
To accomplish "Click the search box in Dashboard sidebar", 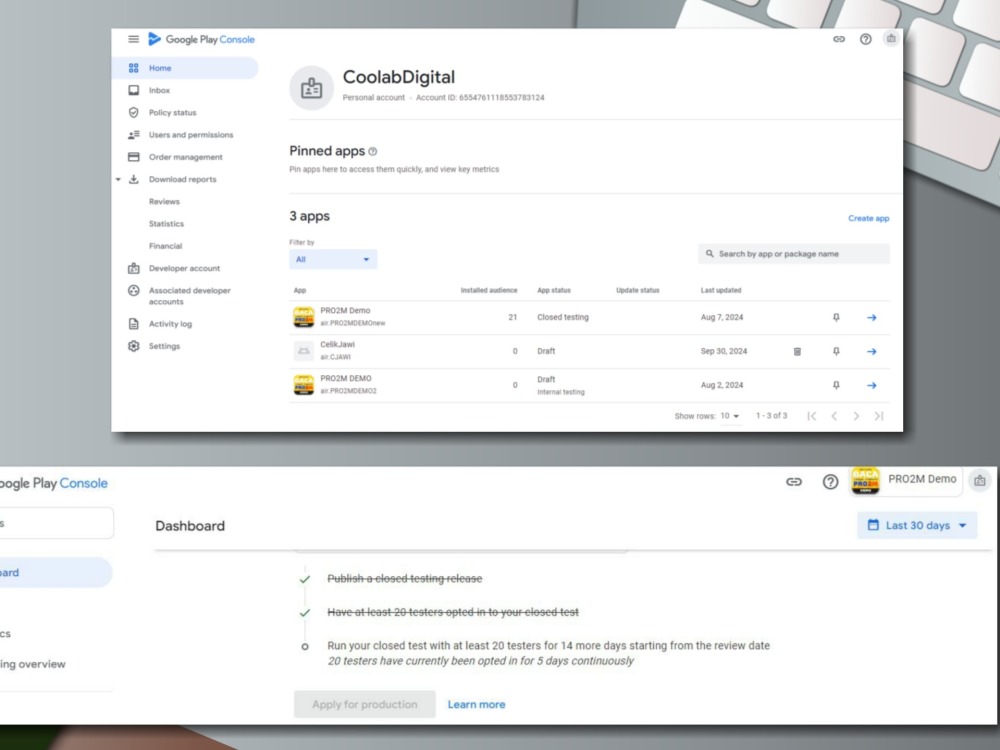I will [56, 523].
